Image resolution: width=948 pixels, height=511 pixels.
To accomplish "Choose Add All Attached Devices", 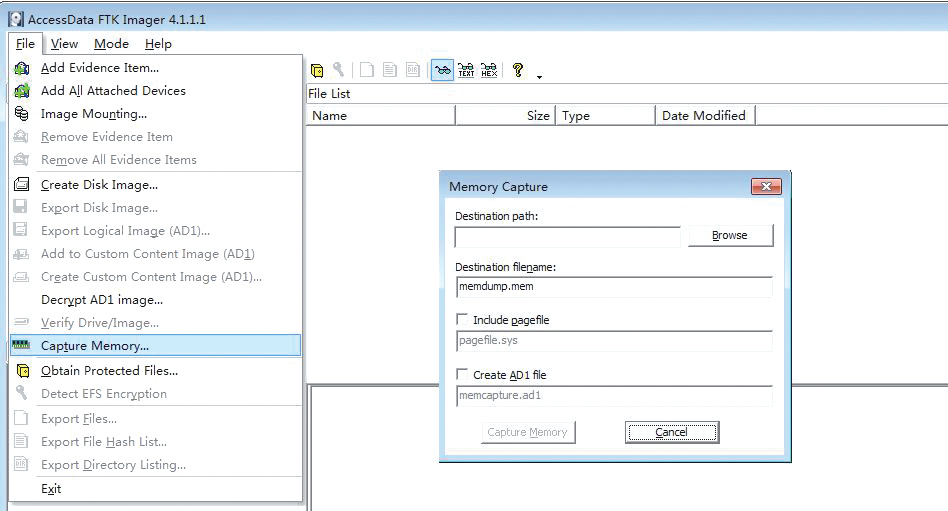I will [155, 91].
